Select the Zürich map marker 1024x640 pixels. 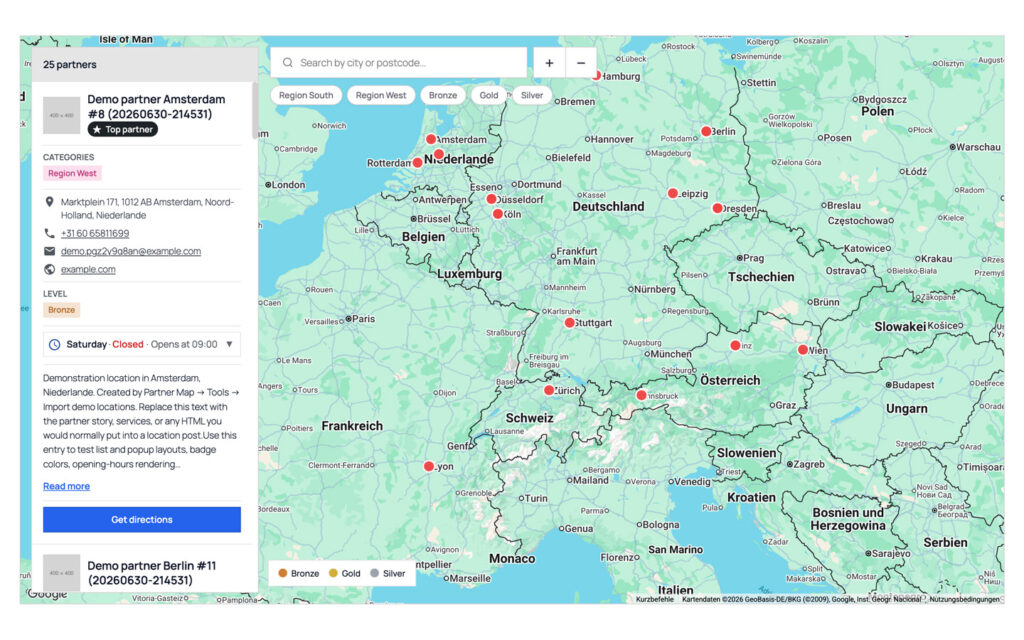pos(549,390)
